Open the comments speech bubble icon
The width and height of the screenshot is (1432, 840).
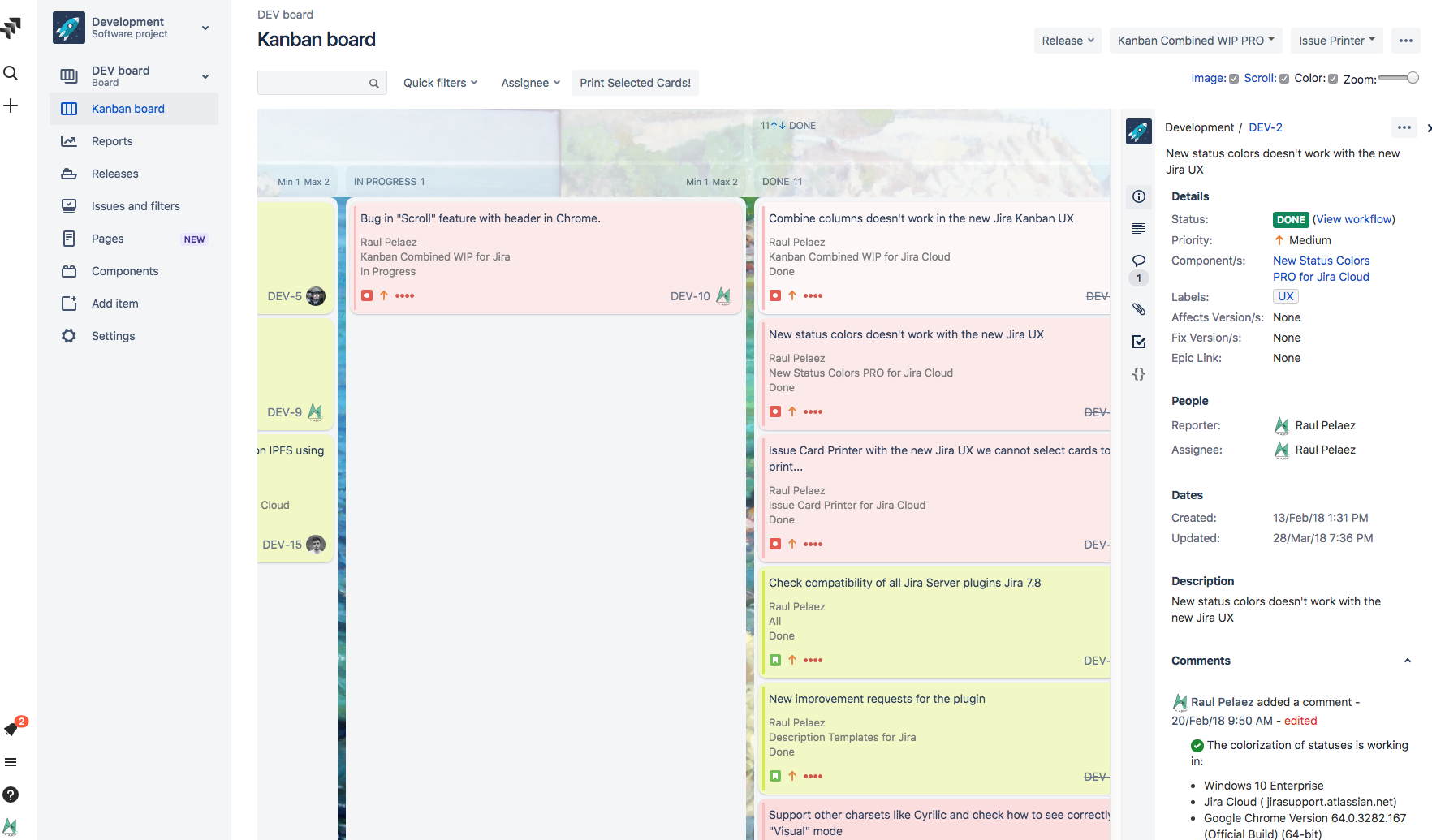(x=1139, y=261)
